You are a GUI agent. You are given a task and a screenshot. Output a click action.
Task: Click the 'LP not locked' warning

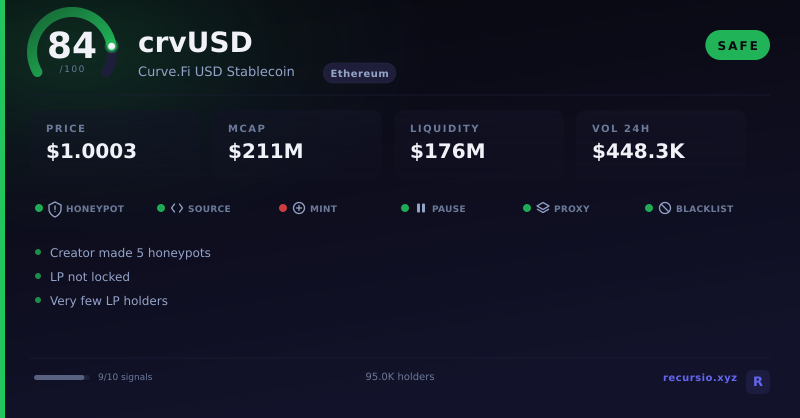[90, 277]
